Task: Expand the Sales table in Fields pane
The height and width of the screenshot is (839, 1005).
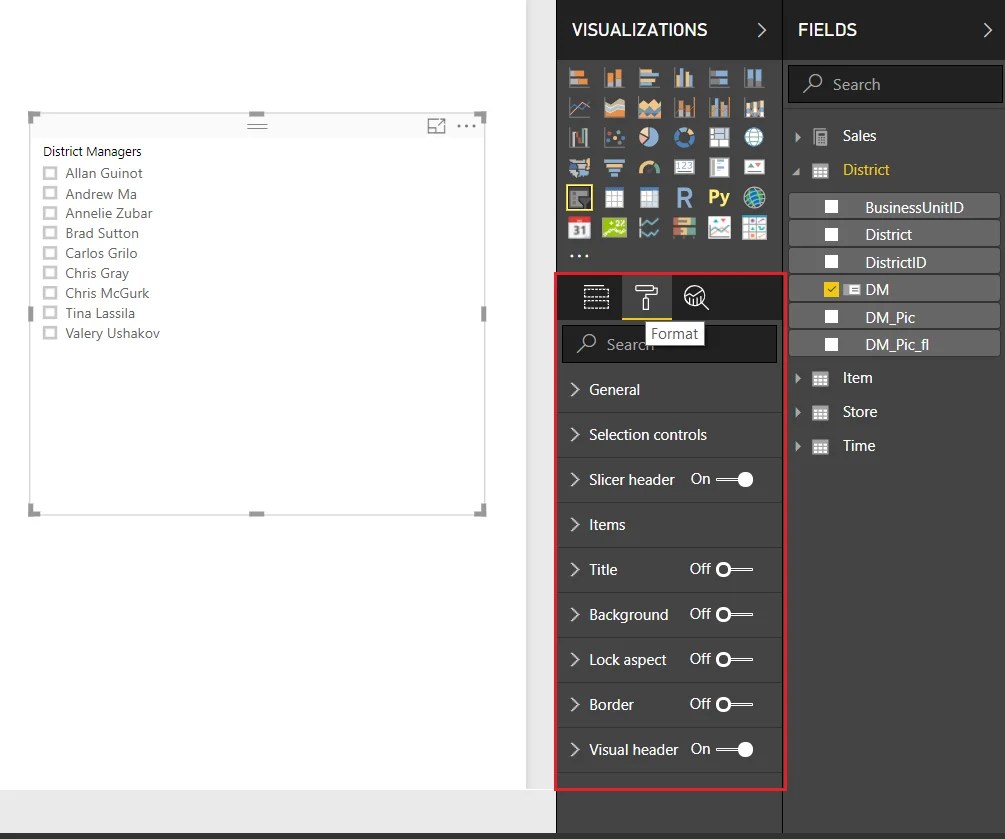Action: click(x=798, y=135)
